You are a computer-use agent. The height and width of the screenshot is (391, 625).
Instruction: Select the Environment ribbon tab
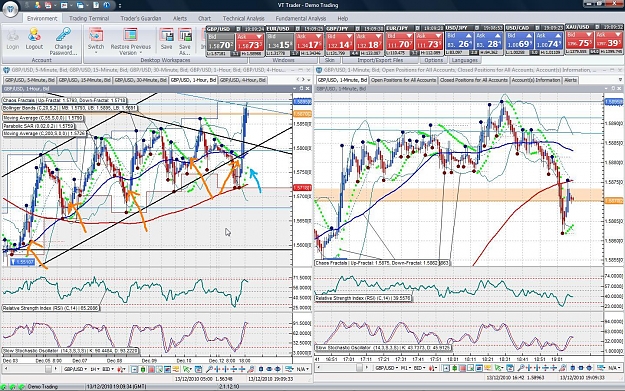tap(42, 18)
